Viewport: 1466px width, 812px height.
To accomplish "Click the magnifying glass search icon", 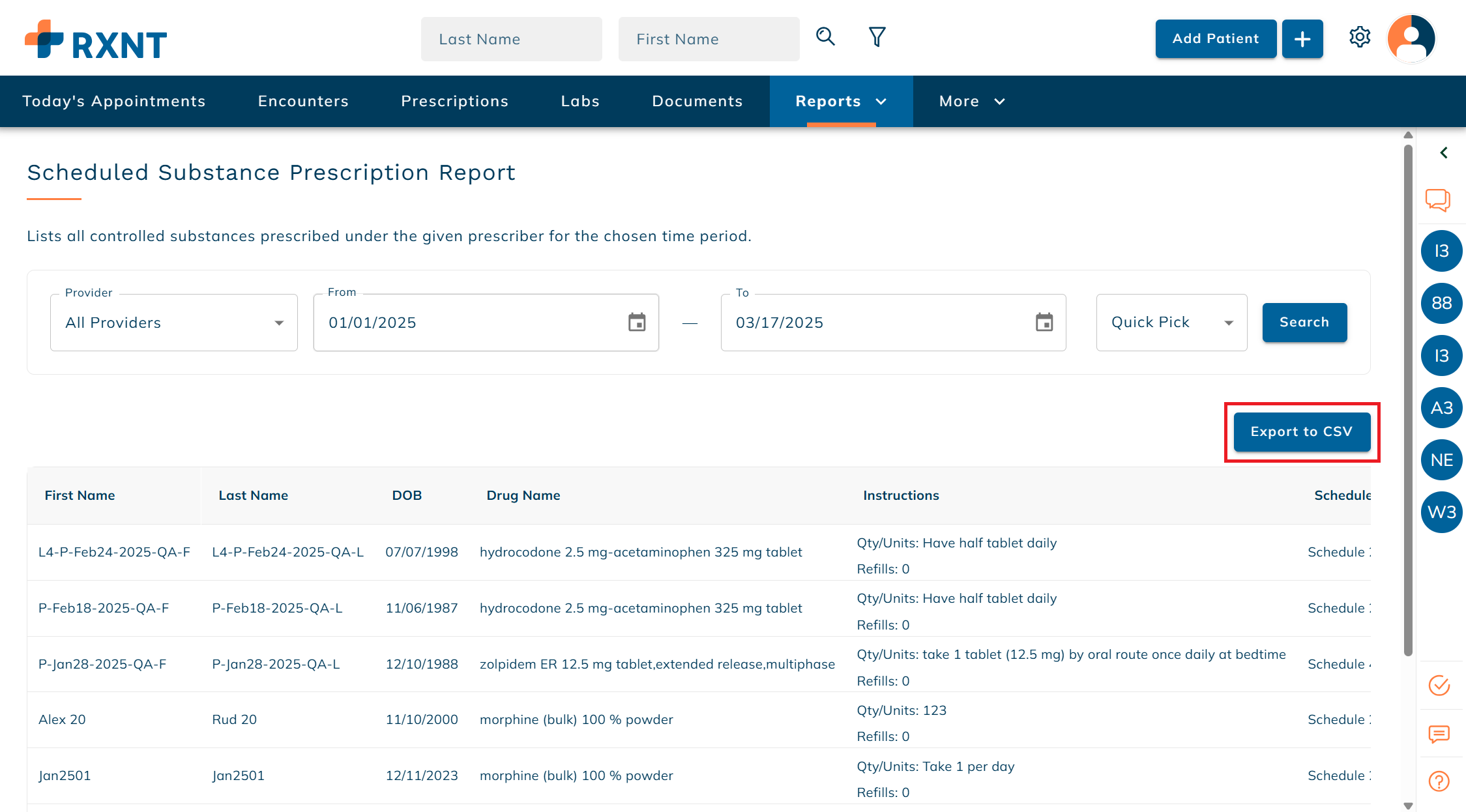I will [x=825, y=36].
